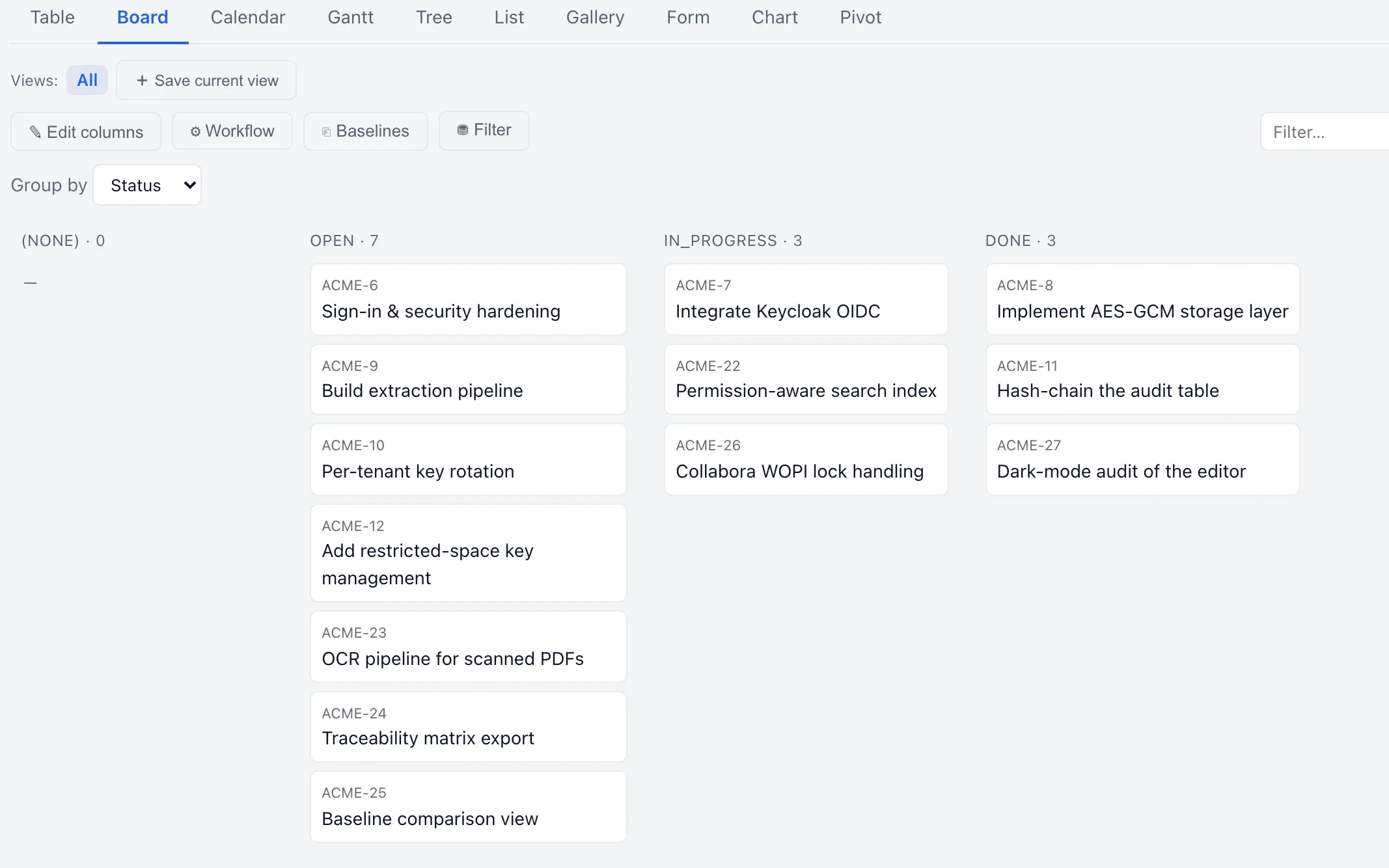
Task: Select the List tab
Action: [x=509, y=18]
